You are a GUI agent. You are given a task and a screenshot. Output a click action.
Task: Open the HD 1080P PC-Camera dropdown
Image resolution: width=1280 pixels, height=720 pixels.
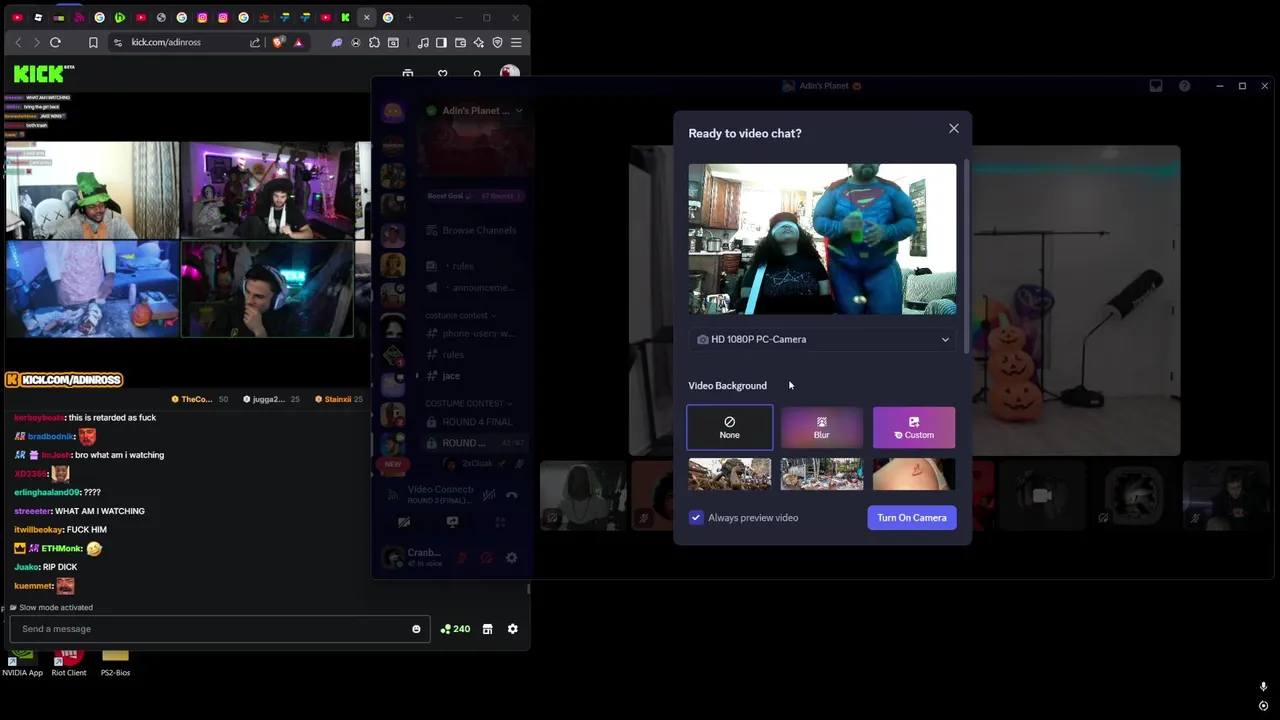[822, 339]
